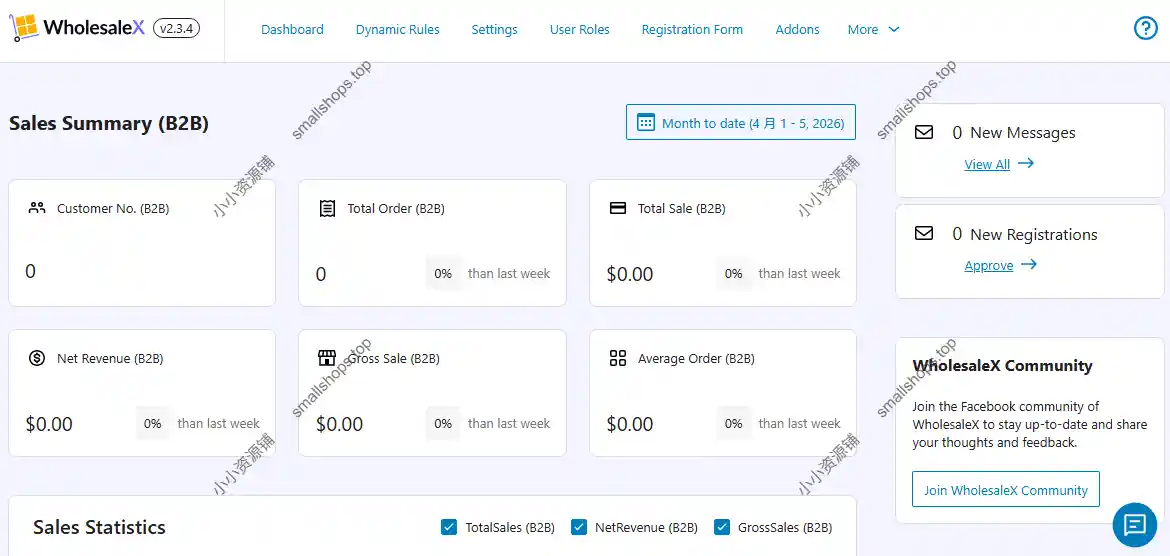The height and width of the screenshot is (556, 1170).
Task: Click the WholesaleX Community heading
Action: click(x=1002, y=365)
